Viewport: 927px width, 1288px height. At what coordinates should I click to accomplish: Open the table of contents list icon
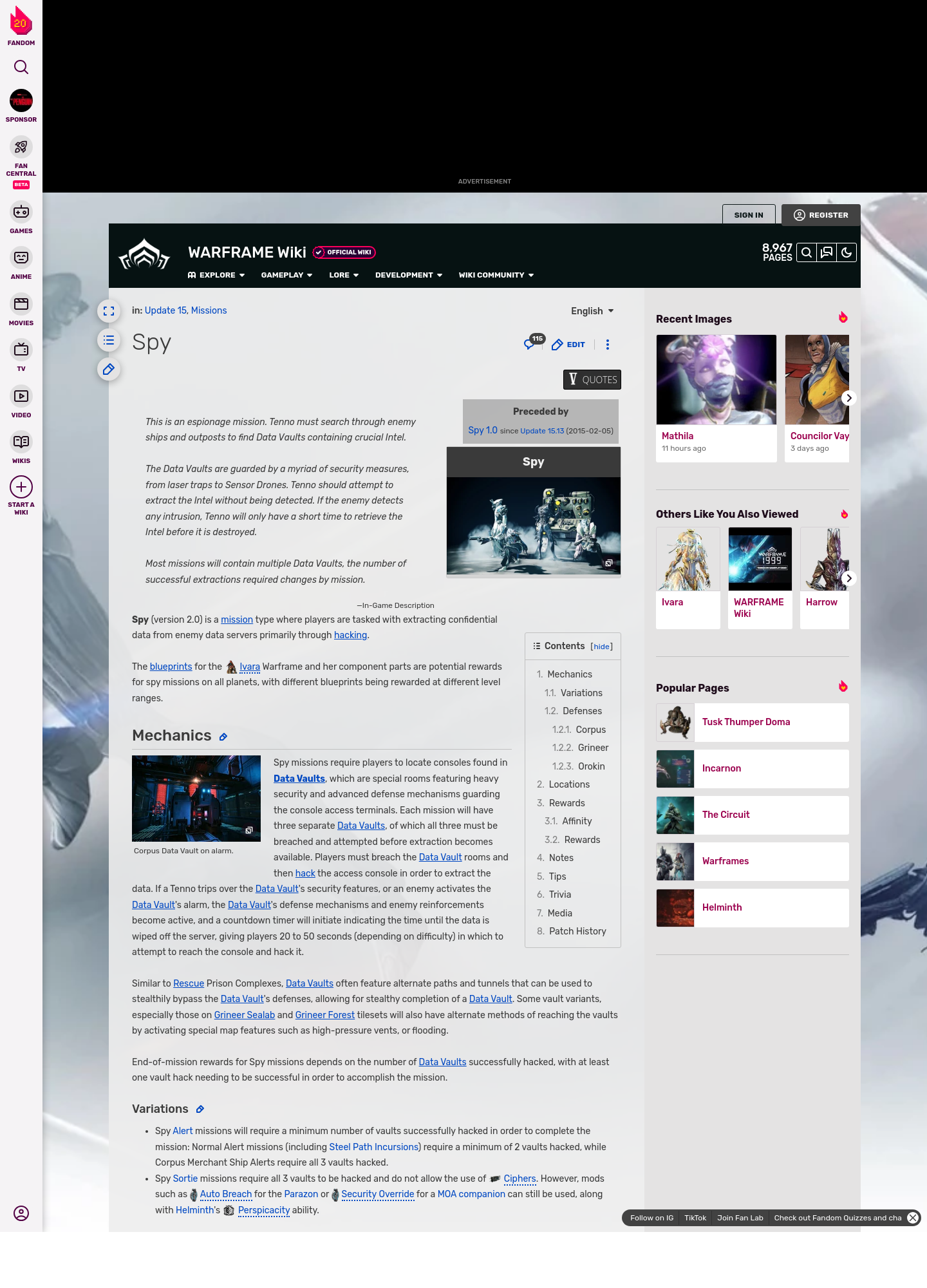[x=109, y=340]
